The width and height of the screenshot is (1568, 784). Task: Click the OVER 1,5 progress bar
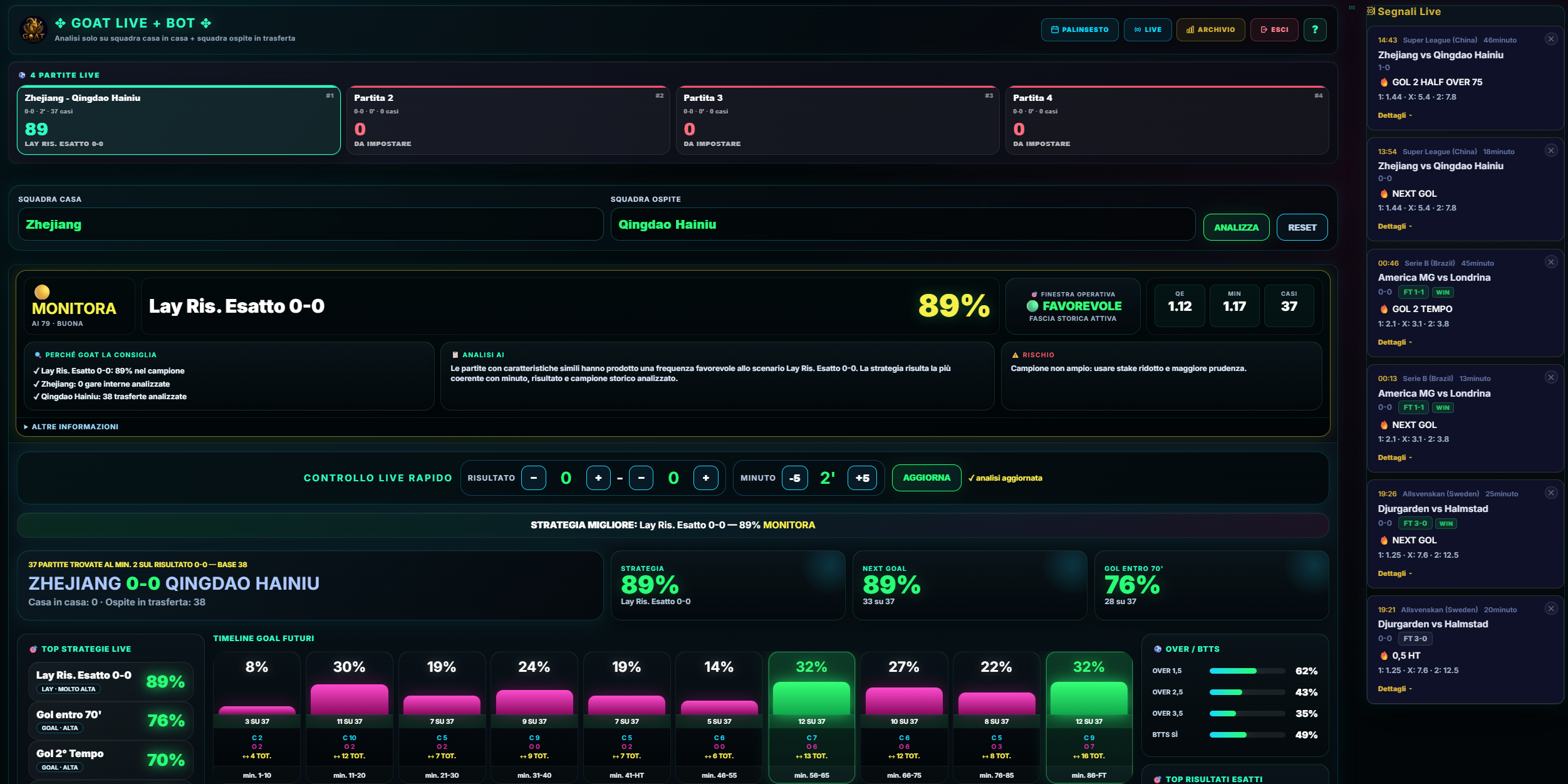coord(1248,671)
